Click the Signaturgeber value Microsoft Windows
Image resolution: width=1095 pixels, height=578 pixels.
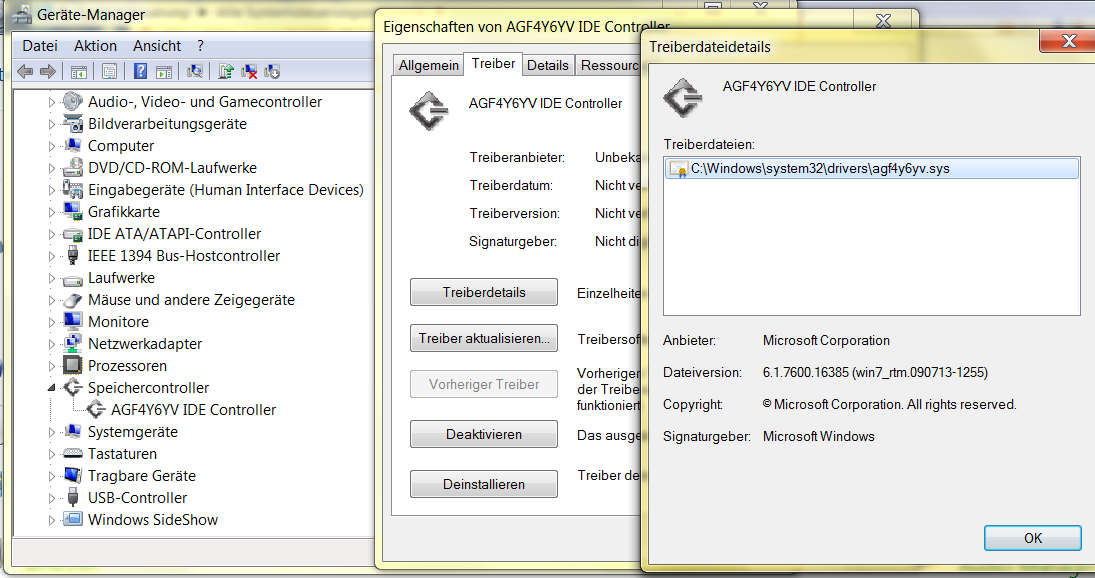[818, 436]
